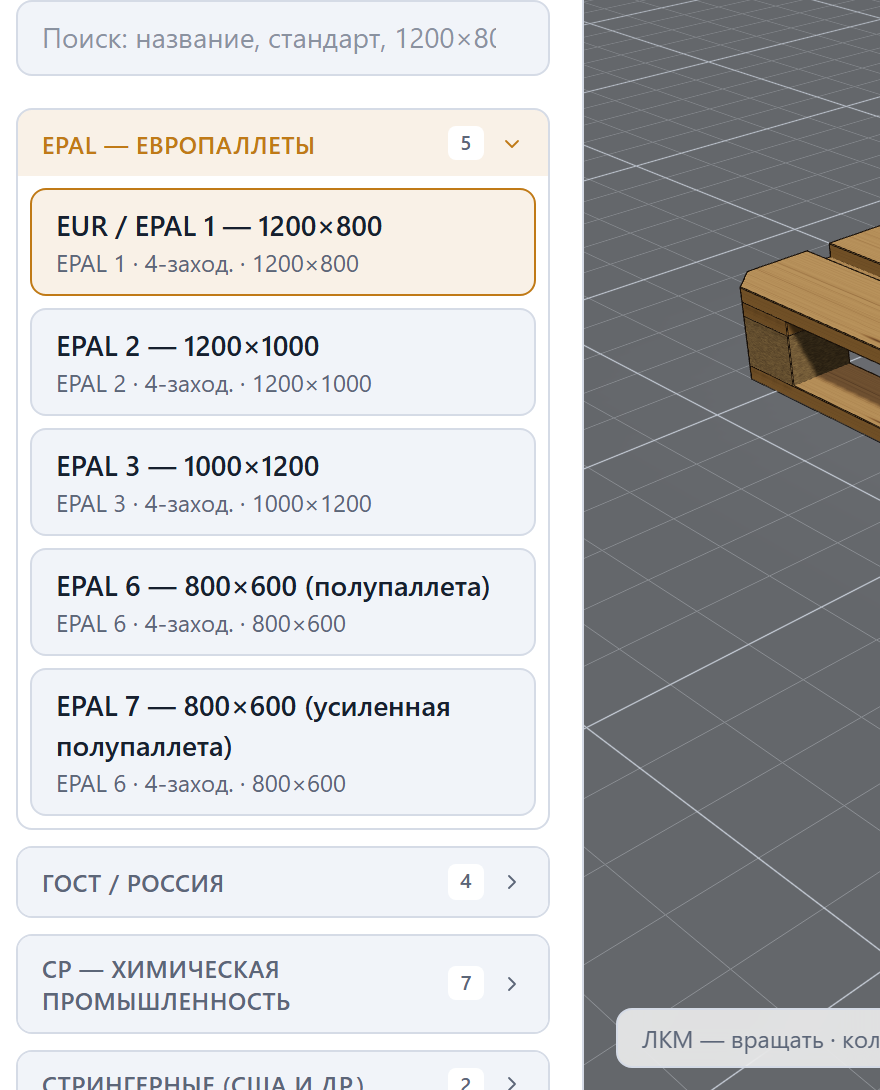Click the count badge 4 on ГОСТ row
The height and width of the screenshot is (1090, 880).
click(466, 881)
